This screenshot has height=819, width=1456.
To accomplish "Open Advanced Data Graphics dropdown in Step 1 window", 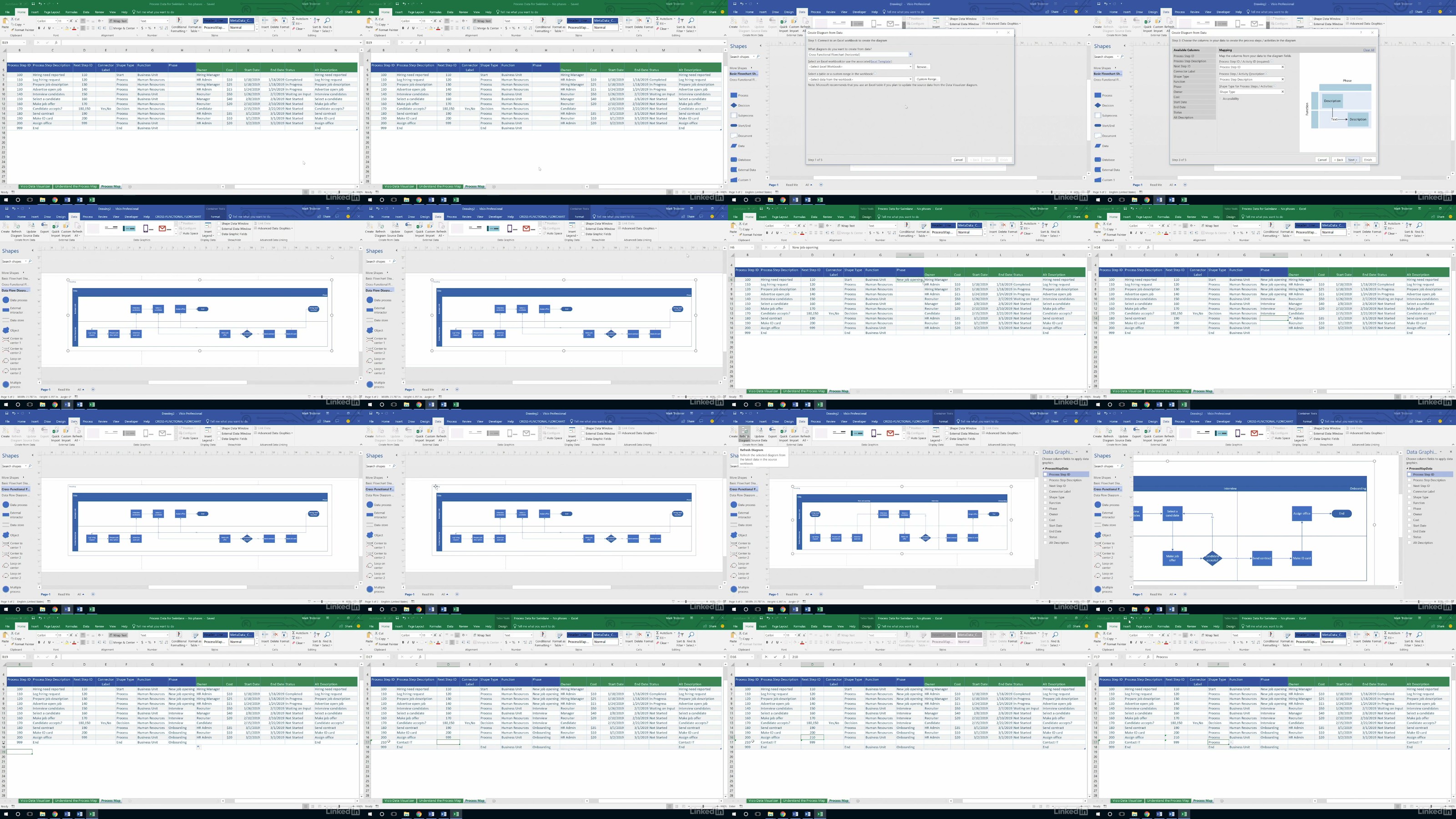I will tap(1002, 24).
